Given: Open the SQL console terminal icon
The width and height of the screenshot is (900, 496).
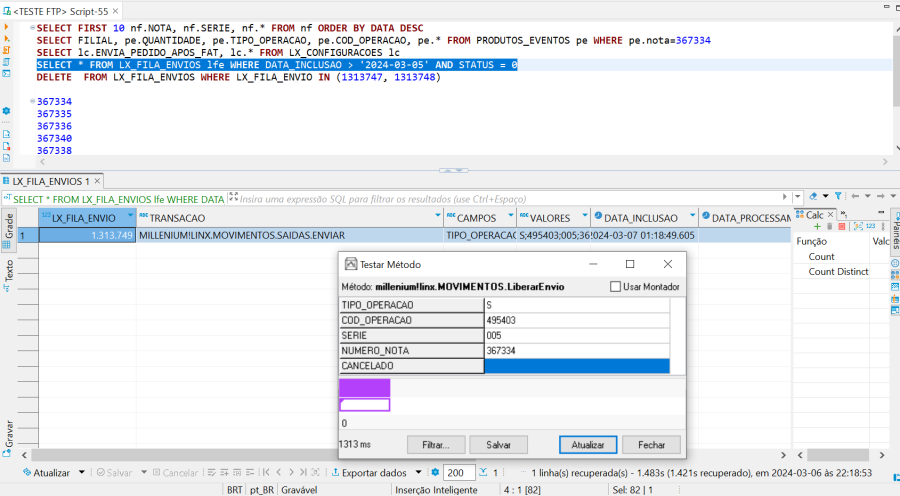Looking at the screenshot, I should [6, 73].
